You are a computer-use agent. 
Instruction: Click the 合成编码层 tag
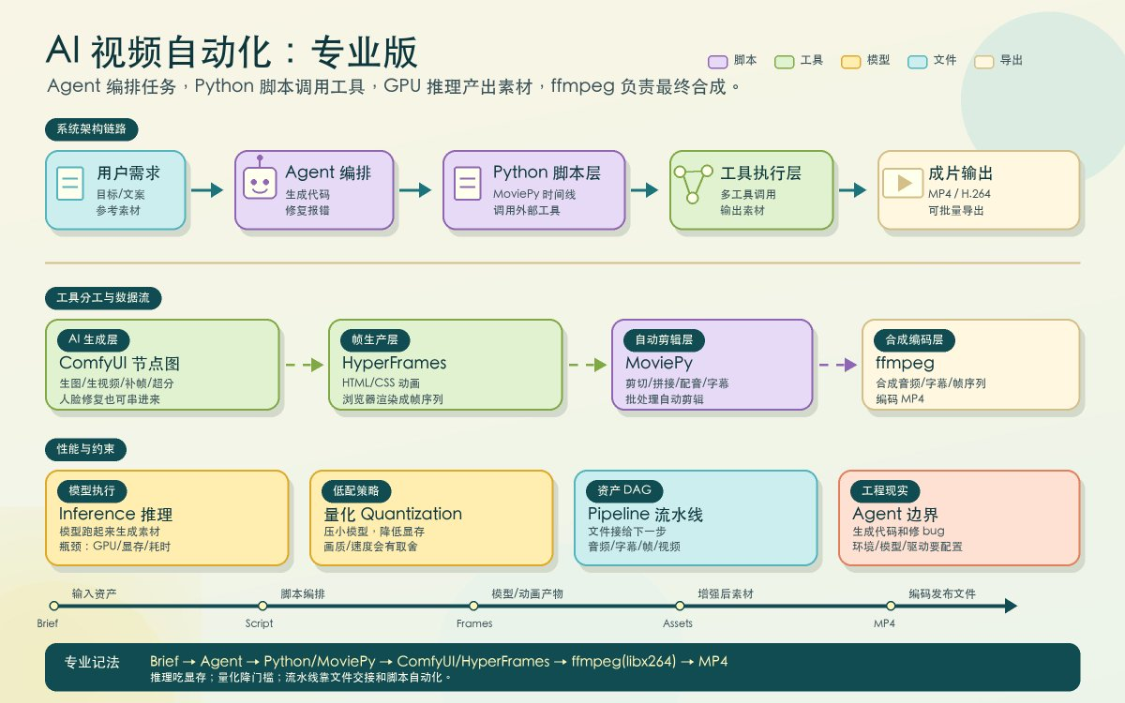pyautogui.click(x=914, y=339)
